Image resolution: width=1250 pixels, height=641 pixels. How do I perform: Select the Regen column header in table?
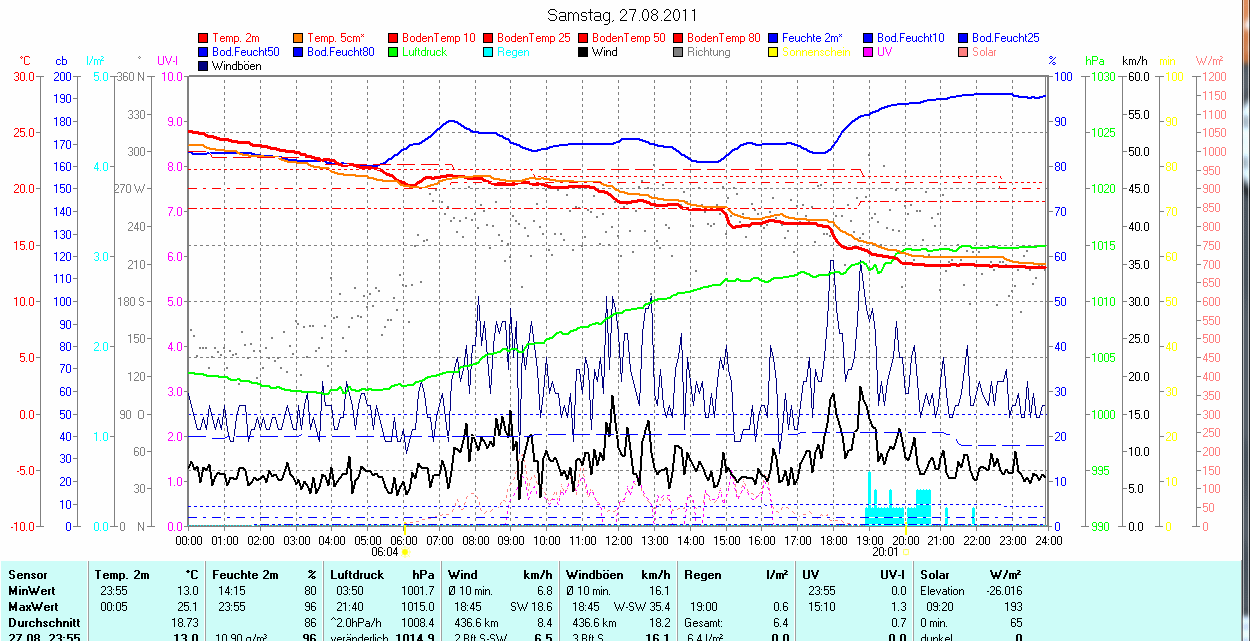pyautogui.click(x=702, y=575)
